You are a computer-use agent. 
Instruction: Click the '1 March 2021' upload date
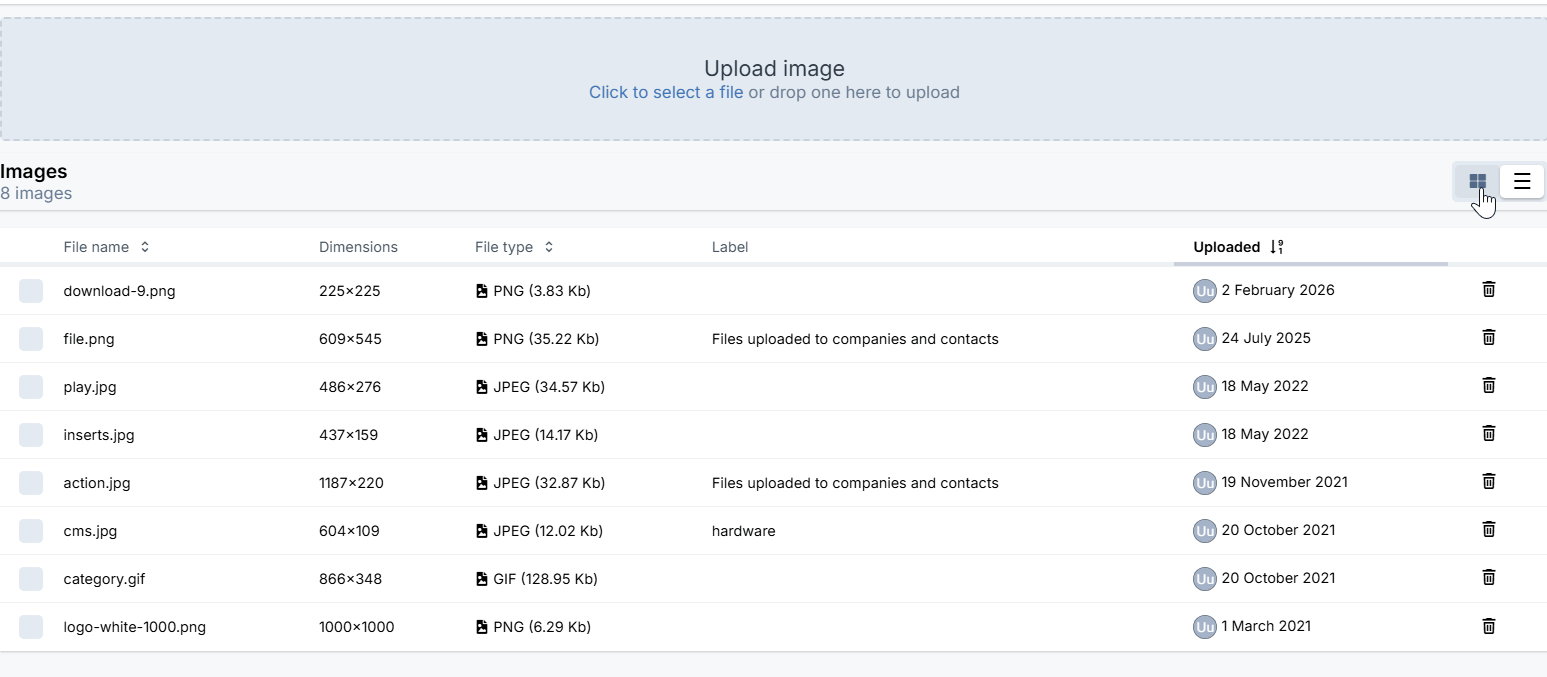[1266, 626]
